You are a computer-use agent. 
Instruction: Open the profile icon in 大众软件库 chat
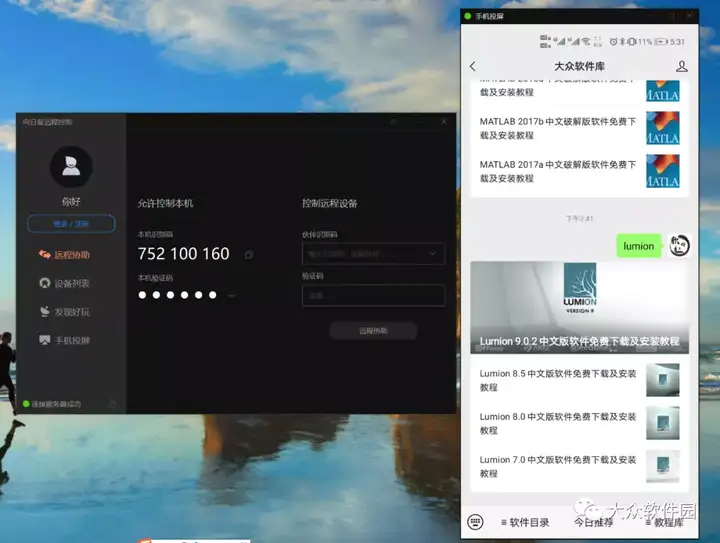(x=682, y=67)
